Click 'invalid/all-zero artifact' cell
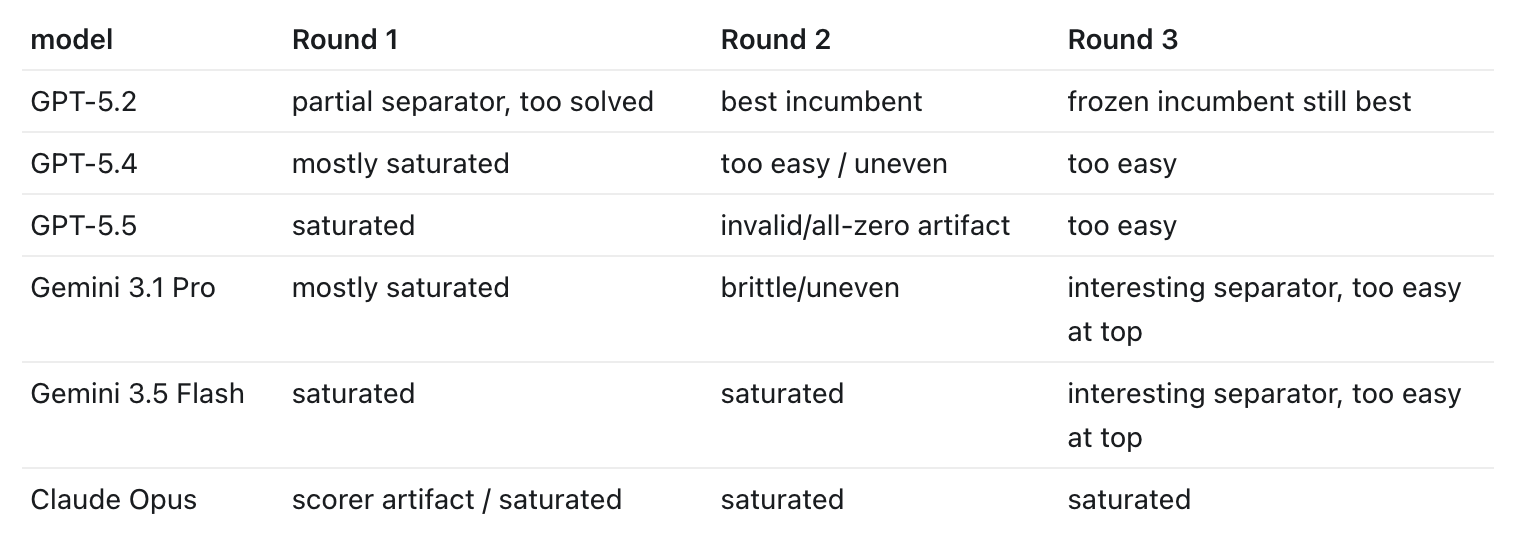Screen dimensions: 1516x548 (866, 226)
